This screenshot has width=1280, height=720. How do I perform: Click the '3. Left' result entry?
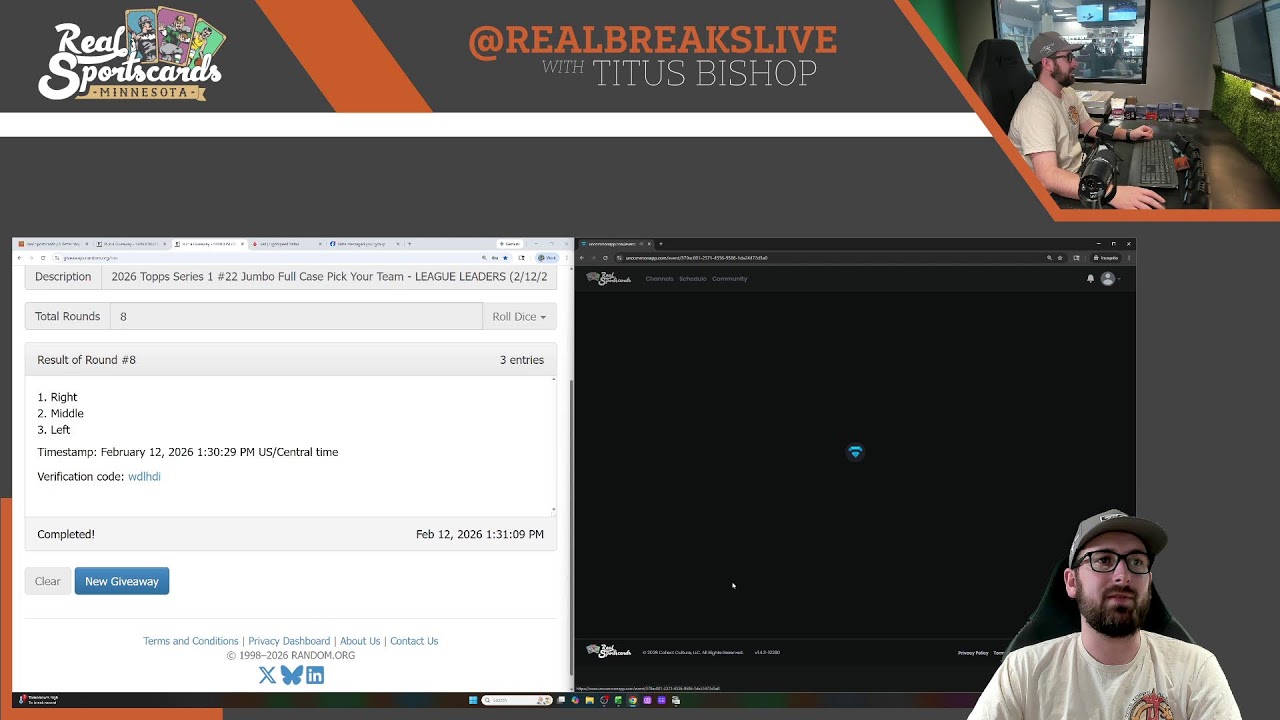click(54, 430)
